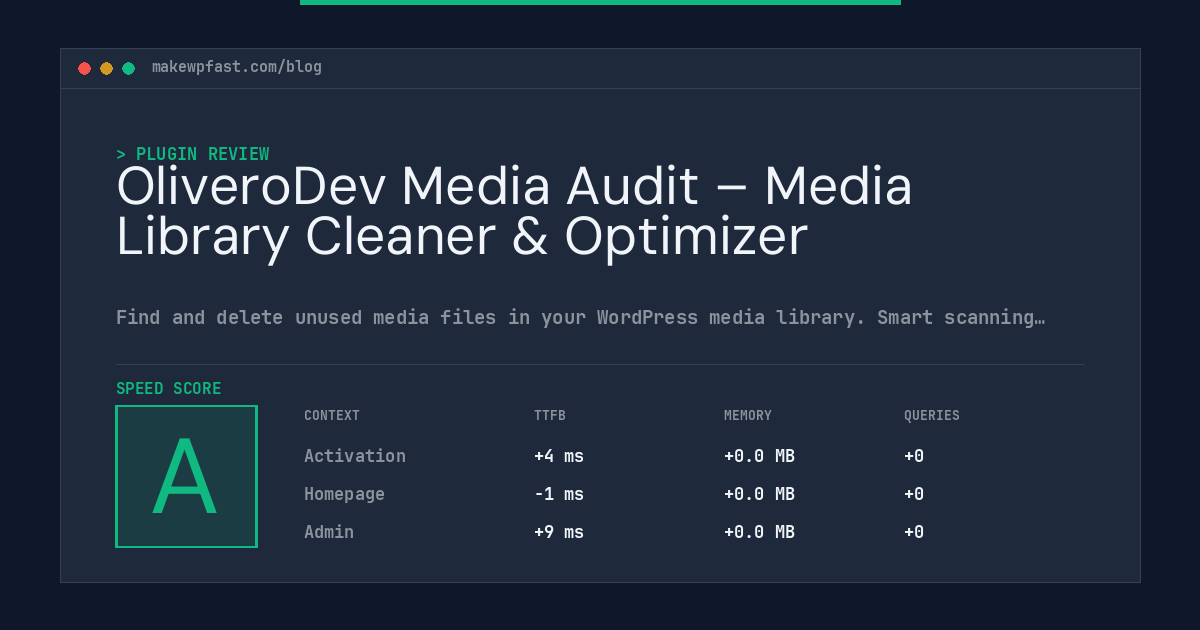Viewport: 1200px width, 630px height.
Task: Click the grade A score box
Action: point(186,476)
